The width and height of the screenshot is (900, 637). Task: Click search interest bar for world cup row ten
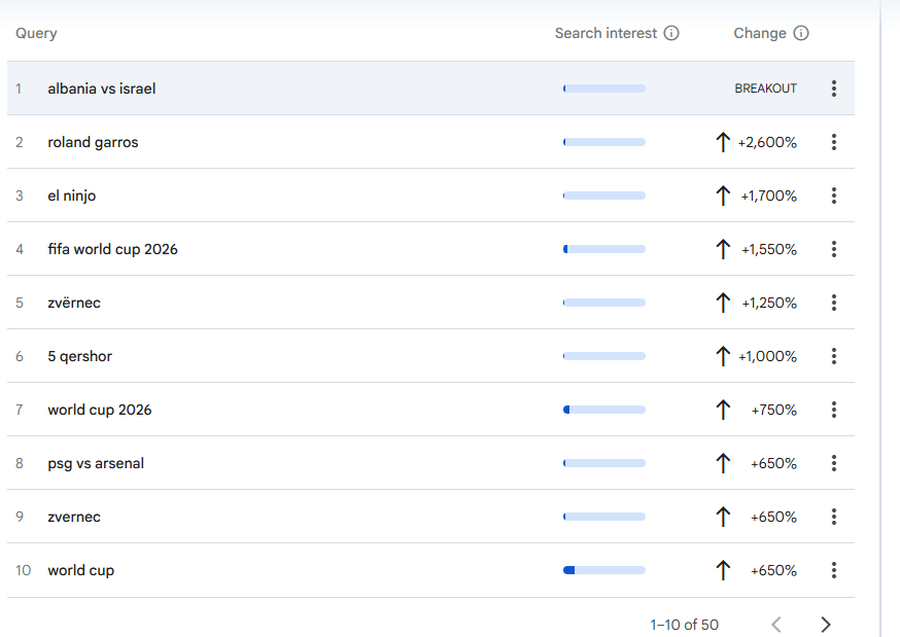(604, 570)
